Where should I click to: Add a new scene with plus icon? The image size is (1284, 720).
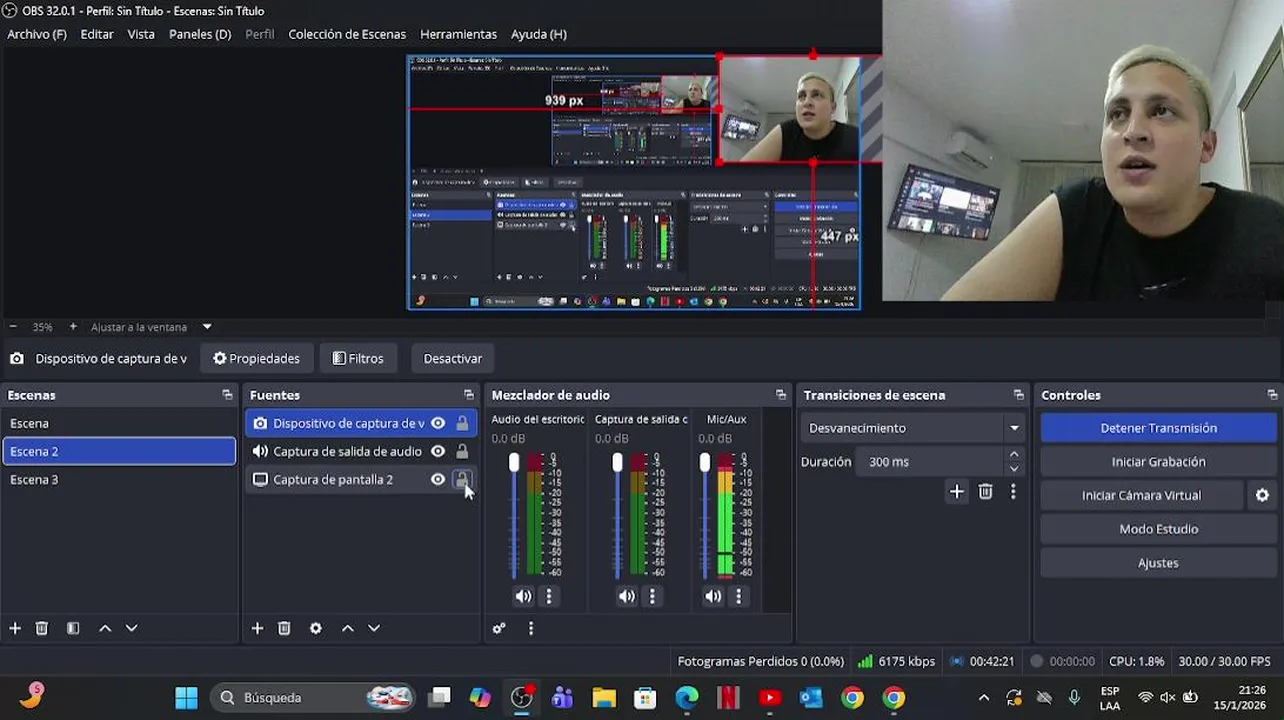(x=15, y=628)
